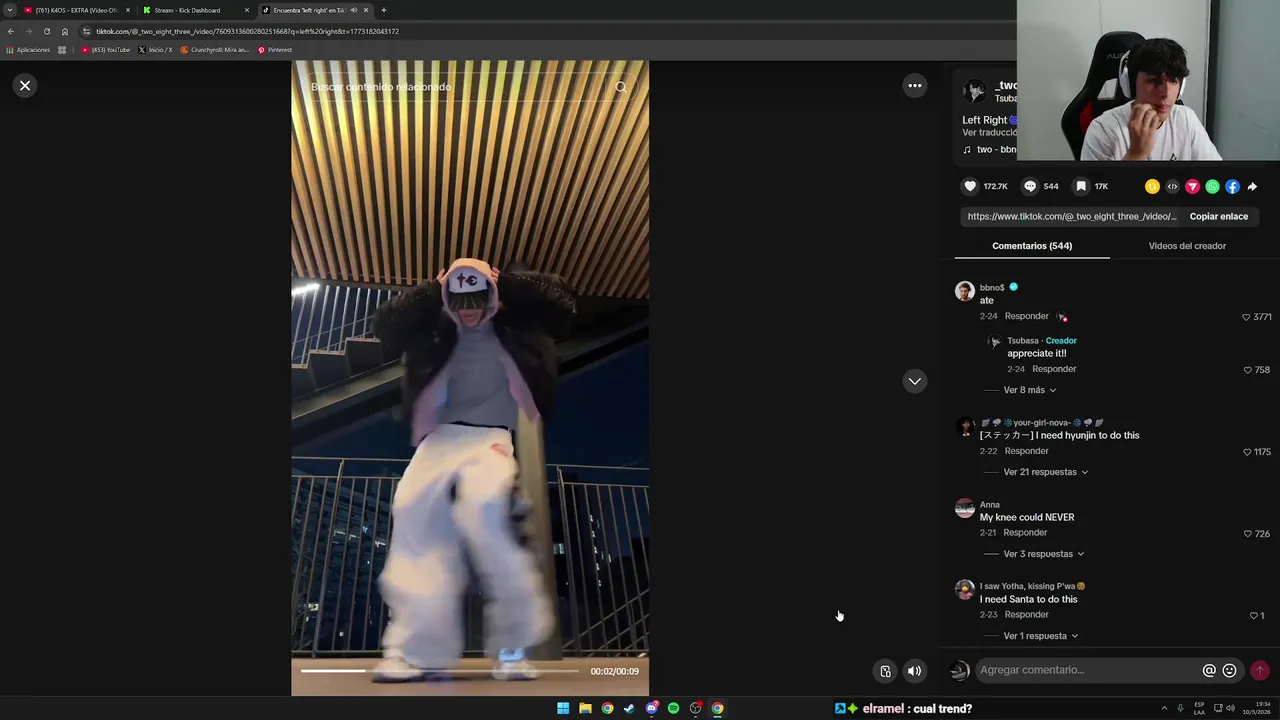Viewport: 1280px width, 720px height.
Task: Open YouTube bookmark in bookmarks bar
Action: [106, 50]
